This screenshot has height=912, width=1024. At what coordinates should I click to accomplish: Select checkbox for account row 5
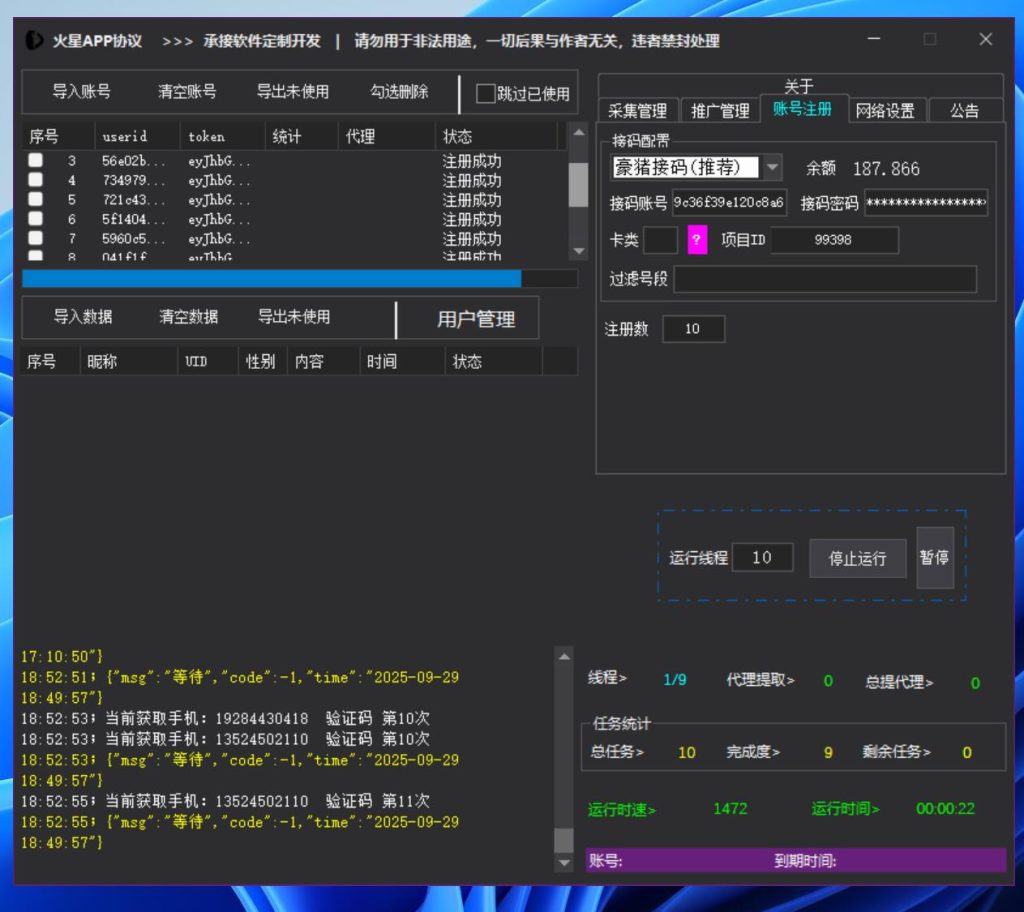35,200
